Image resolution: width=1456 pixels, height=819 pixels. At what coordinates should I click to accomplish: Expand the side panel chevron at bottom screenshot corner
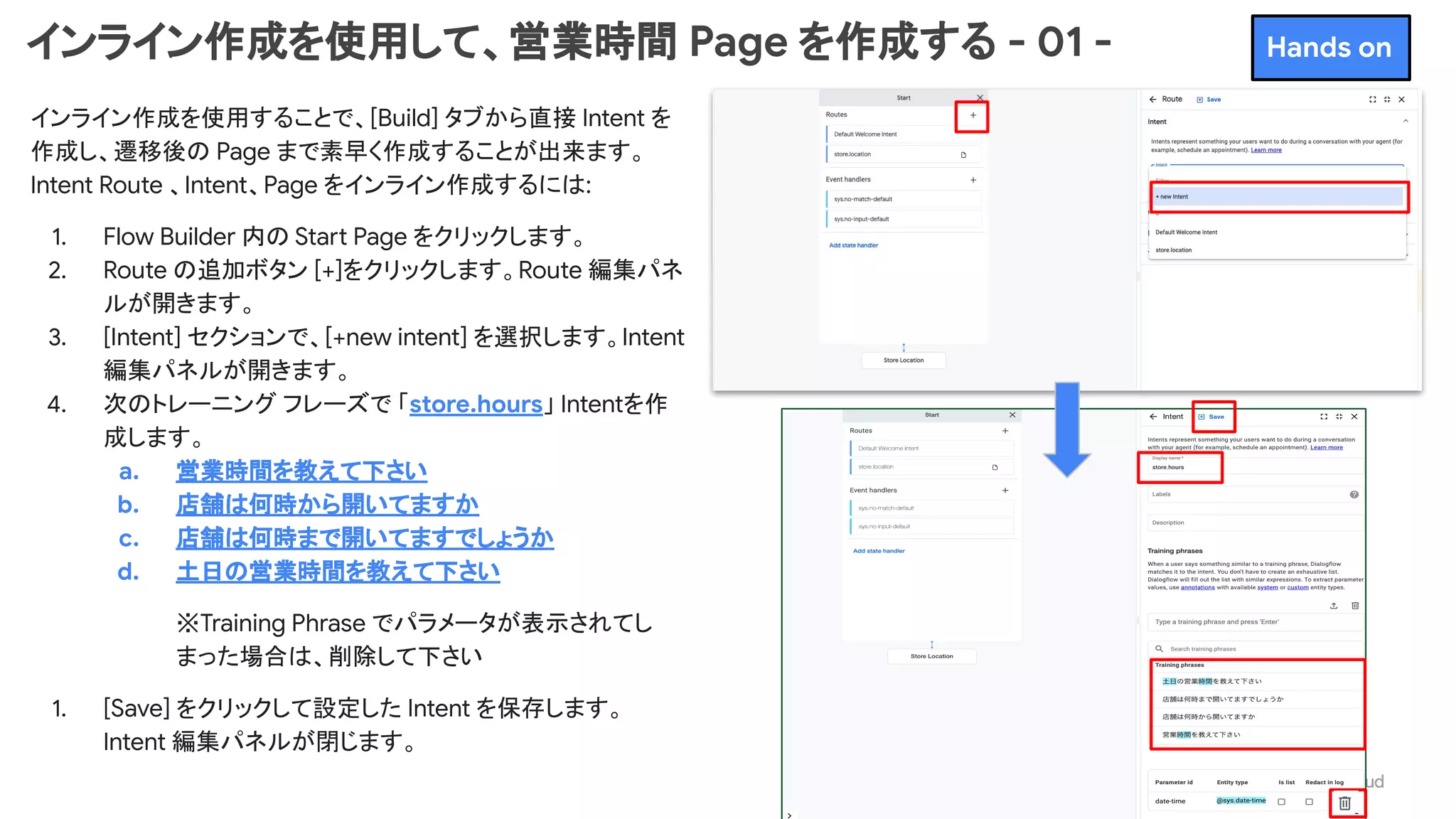pos(789,815)
